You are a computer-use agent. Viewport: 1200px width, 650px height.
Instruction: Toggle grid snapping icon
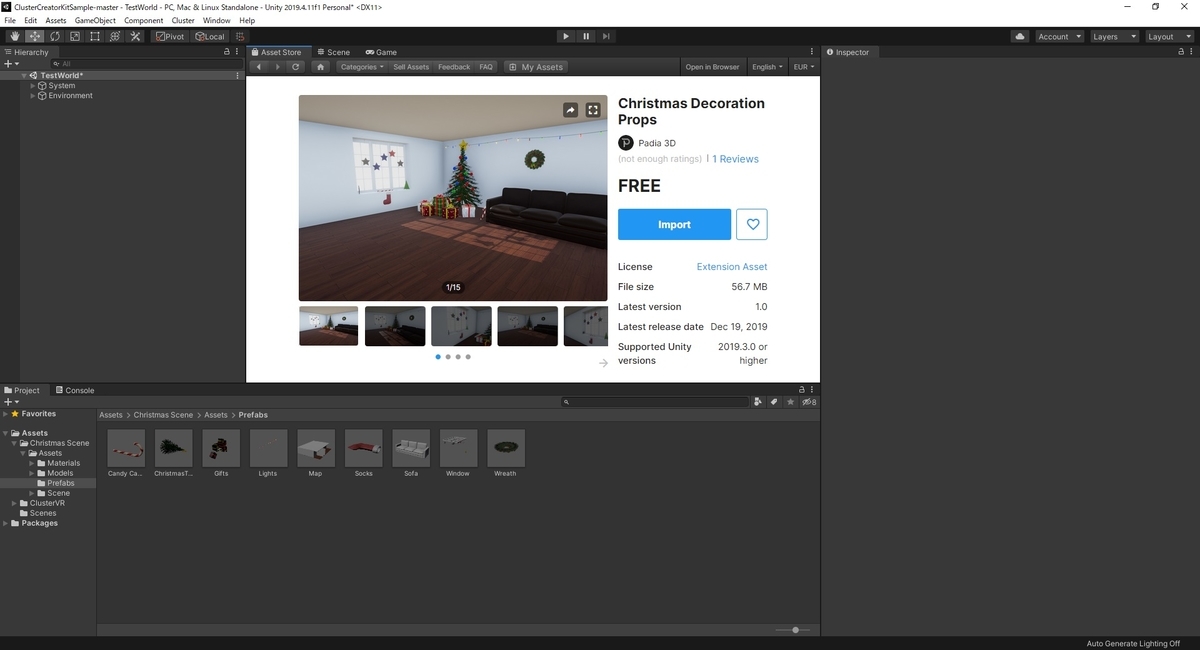tap(241, 36)
